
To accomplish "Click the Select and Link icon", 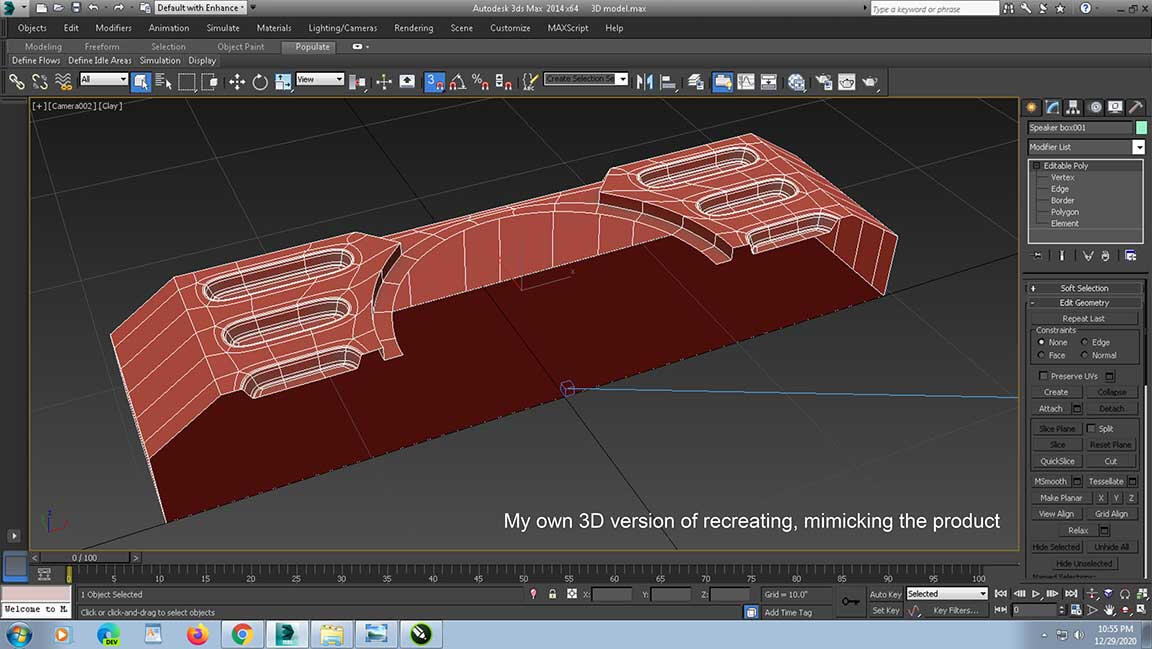I will 17,81.
